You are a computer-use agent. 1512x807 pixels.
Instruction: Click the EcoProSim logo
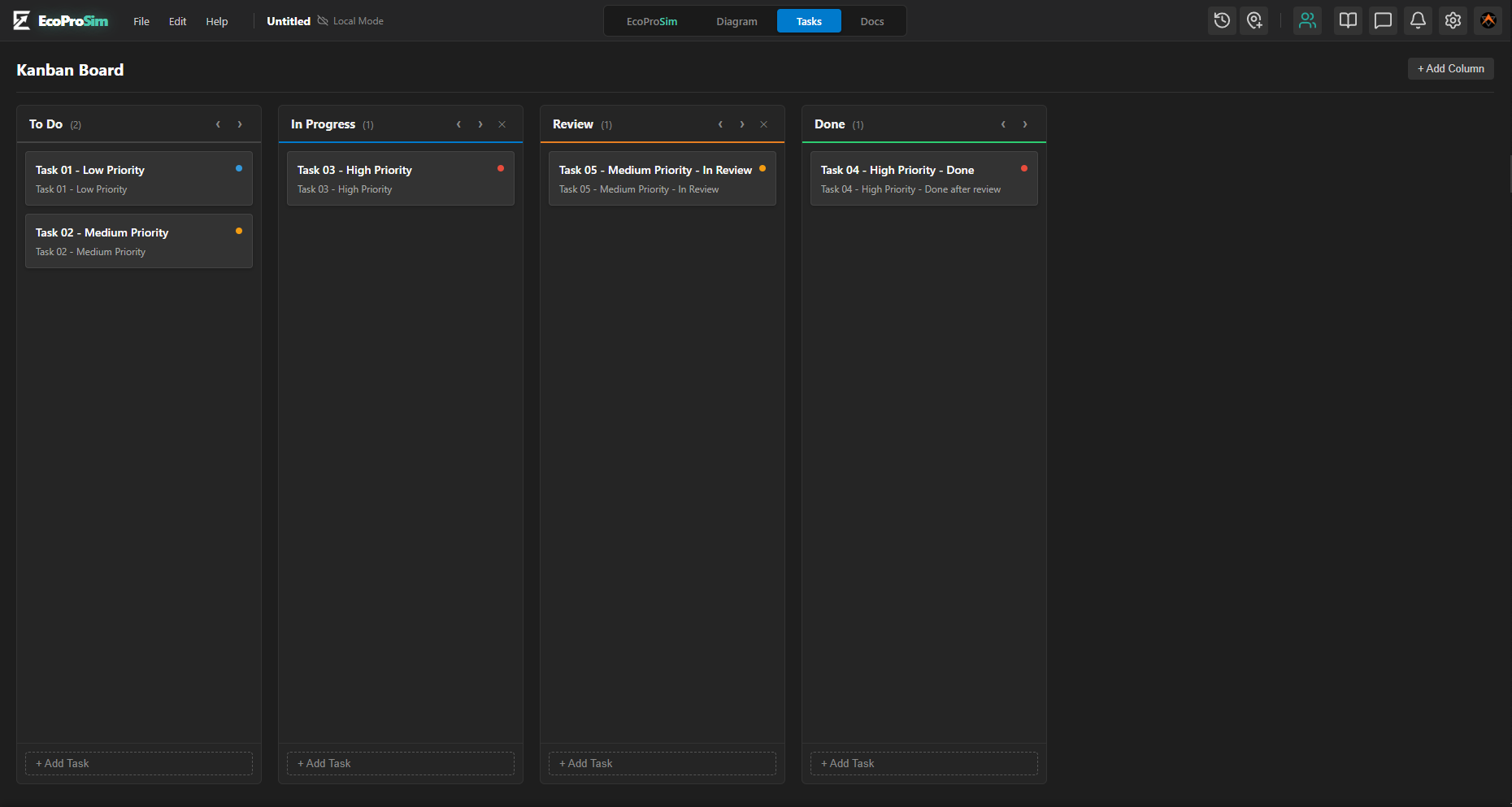(61, 21)
